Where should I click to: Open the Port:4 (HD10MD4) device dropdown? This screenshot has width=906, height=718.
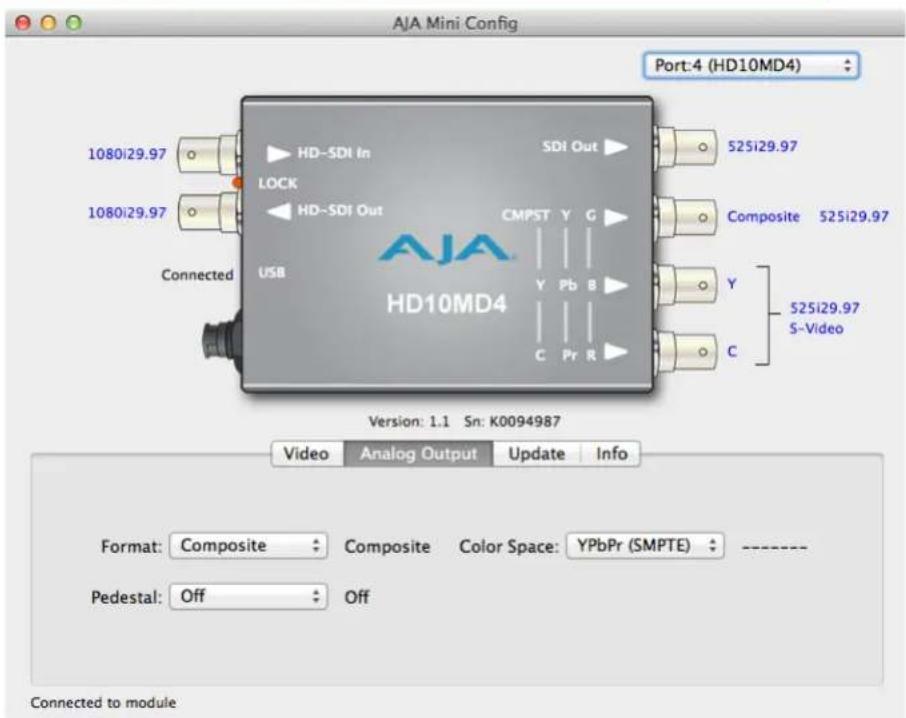pos(751,65)
